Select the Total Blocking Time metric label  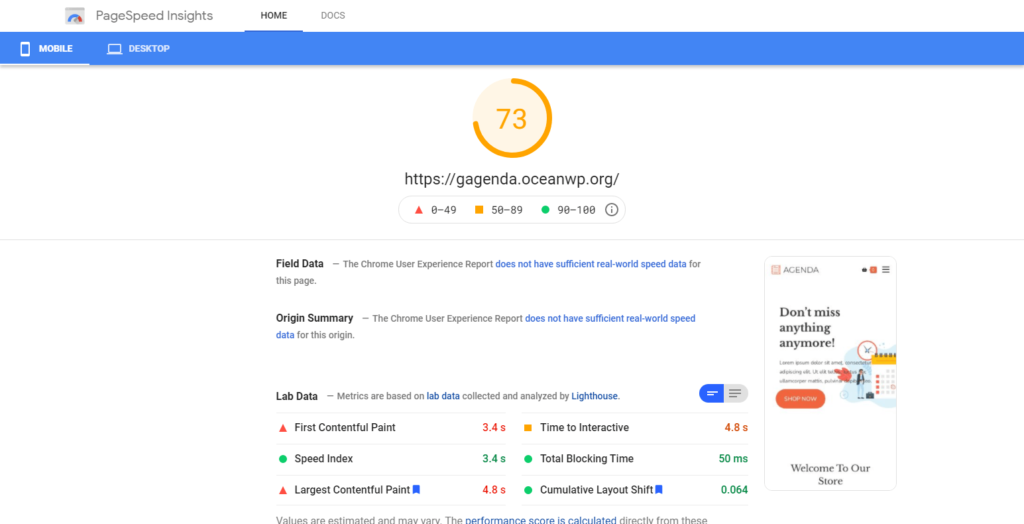pyautogui.click(x=586, y=459)
